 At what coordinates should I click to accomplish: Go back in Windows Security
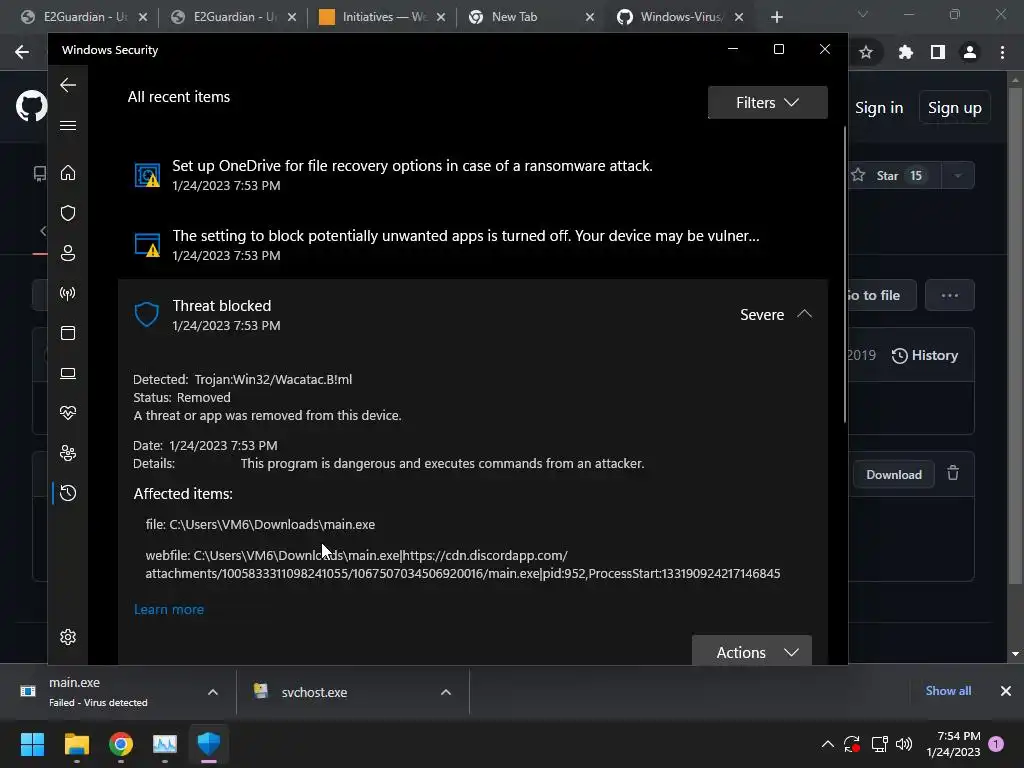pos(68,85)
